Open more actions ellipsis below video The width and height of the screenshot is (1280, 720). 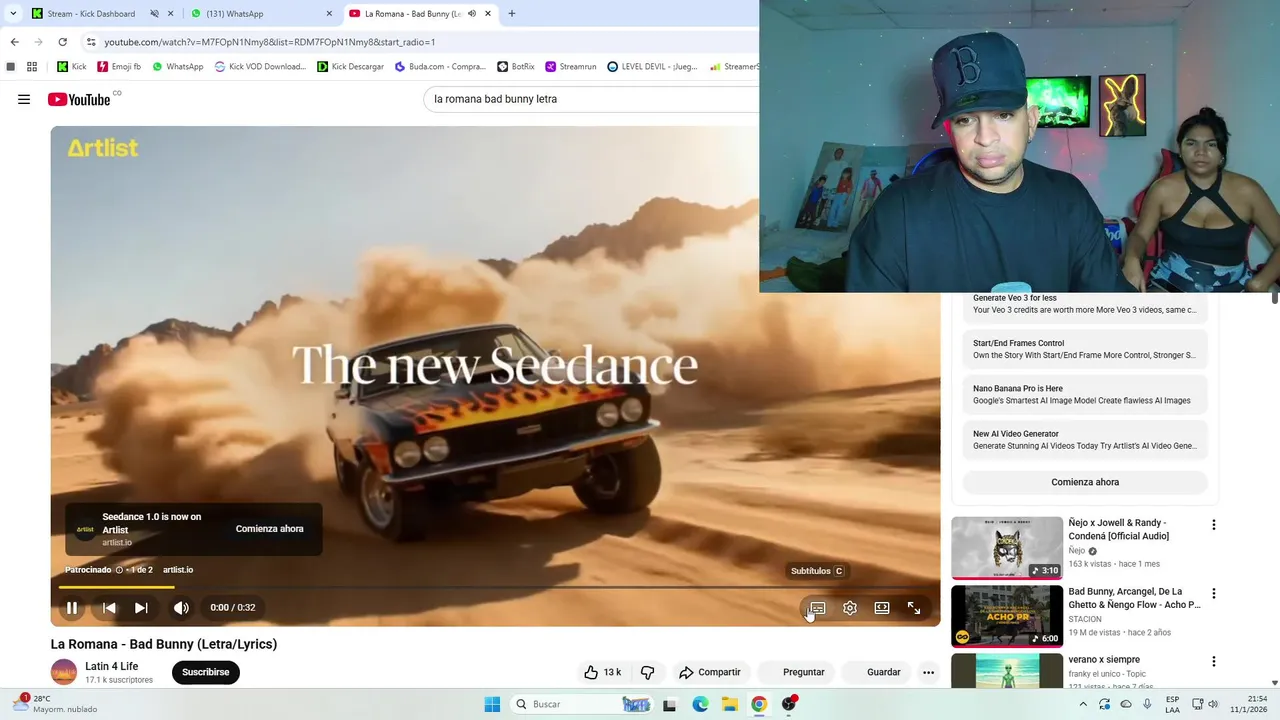click(x=928, y=672)
